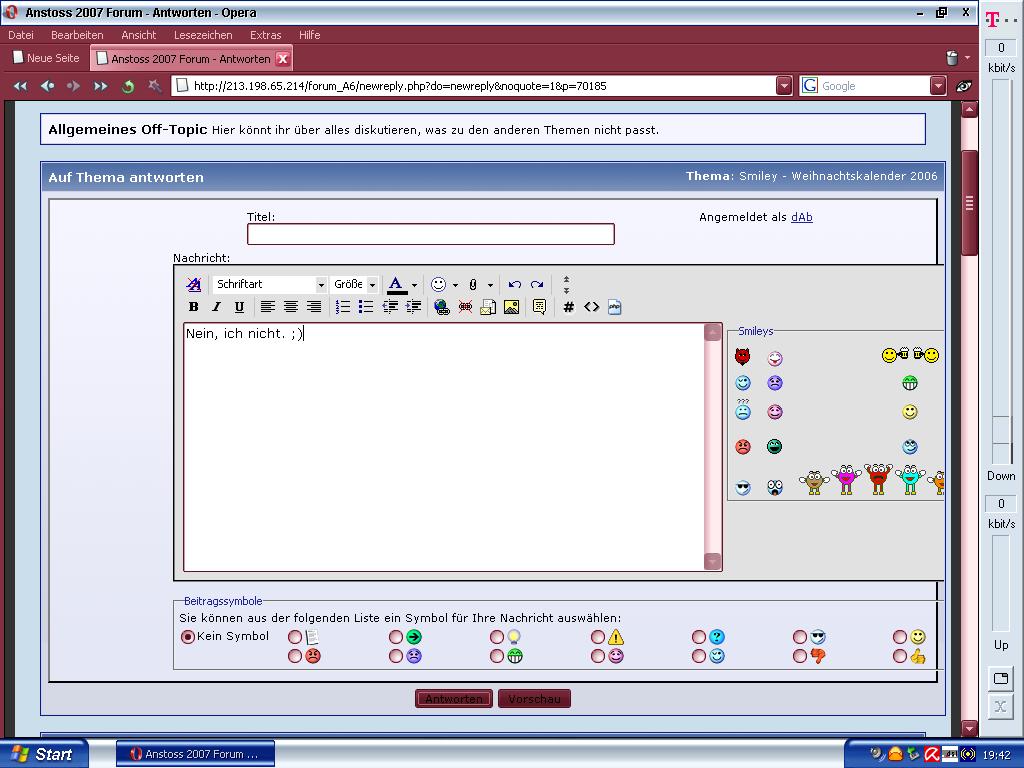Align message text to the left
The height and width of the screenshot is (768, 1024).
click(267, 307)
